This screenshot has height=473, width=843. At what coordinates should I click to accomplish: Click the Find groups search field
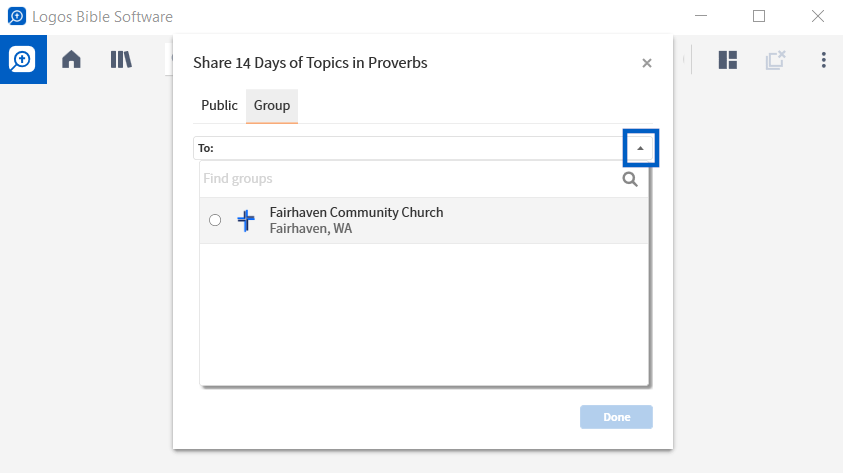411,178
